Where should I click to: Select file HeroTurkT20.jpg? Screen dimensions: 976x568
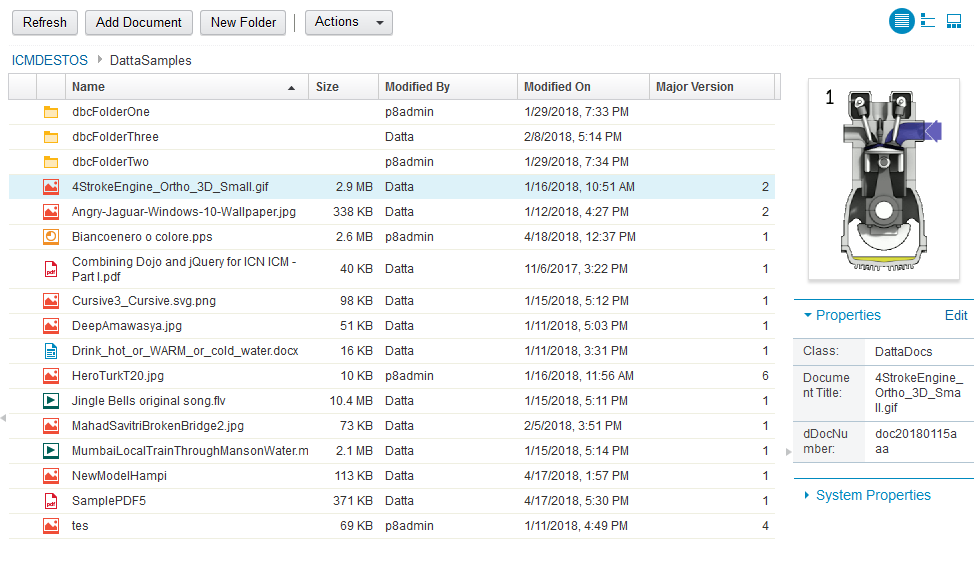[x=118, y=376]
